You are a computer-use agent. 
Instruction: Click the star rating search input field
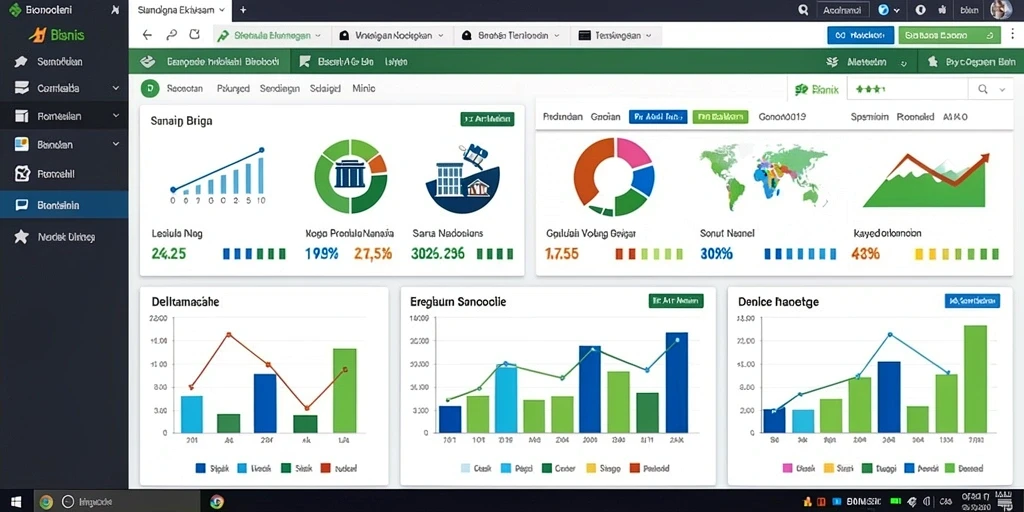pos(906,89)
